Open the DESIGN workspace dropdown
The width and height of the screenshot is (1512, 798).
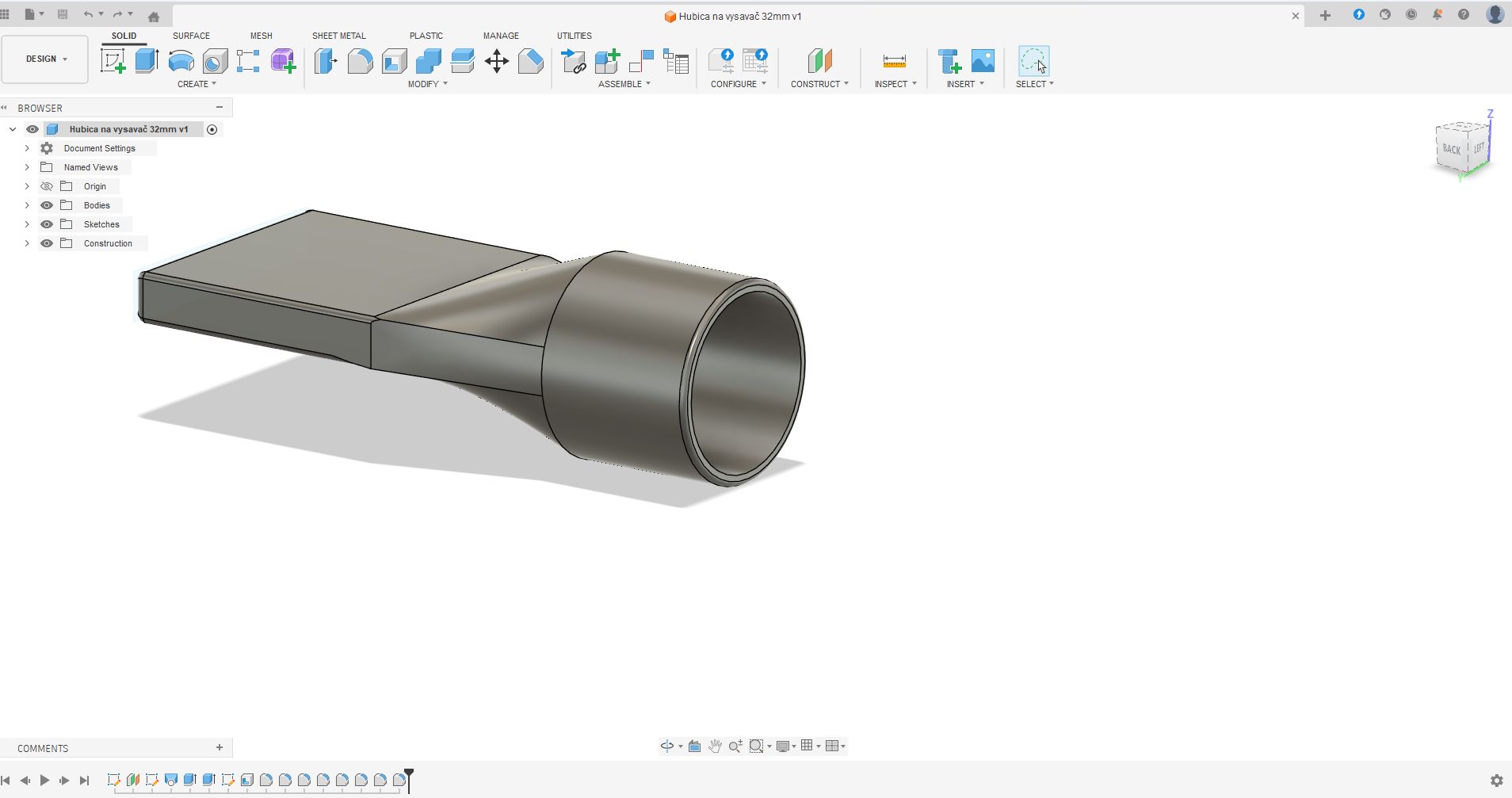(x=45, y=59)
